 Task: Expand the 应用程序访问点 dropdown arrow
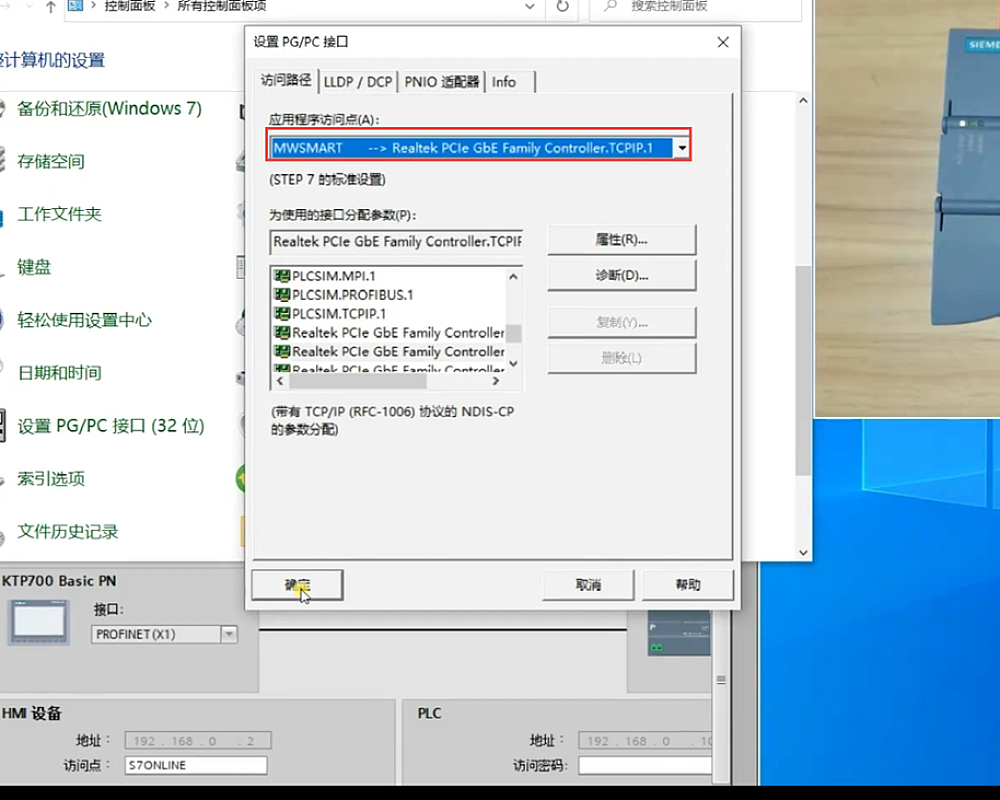682,148
